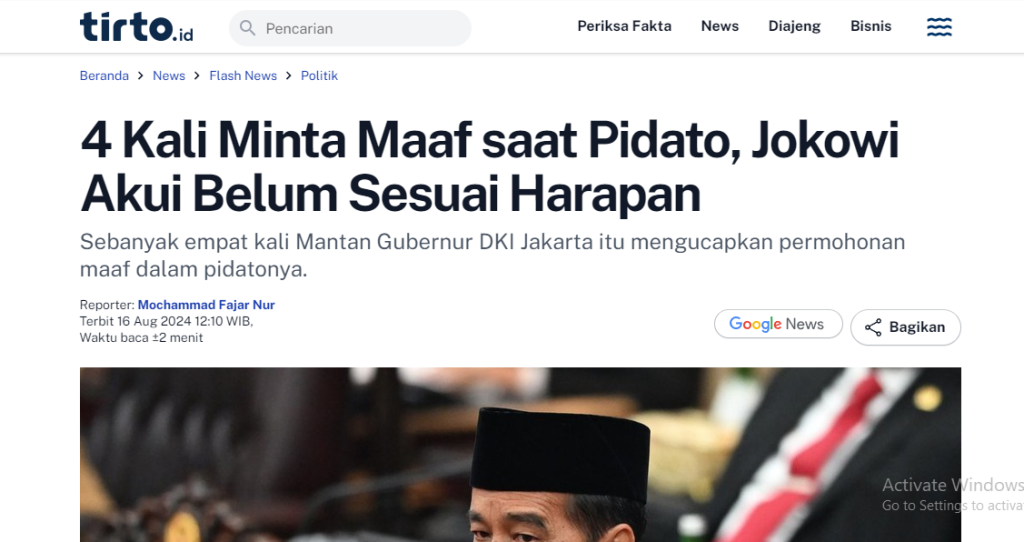Open reporter Mochammad Fajar Nur profile
Viewport: 1024px width, 542px height.
tap(206, 305)
